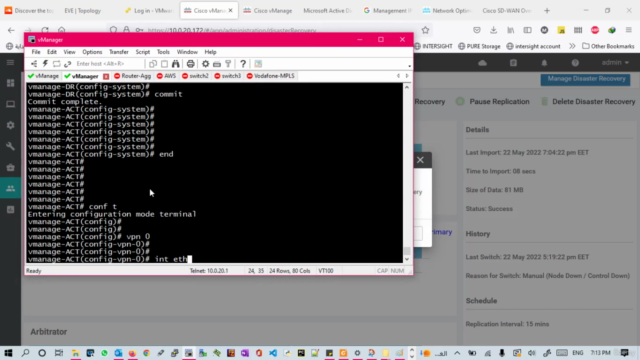640x360 pixels.
Task: Open the Tools menu
Action: (163, 52)
